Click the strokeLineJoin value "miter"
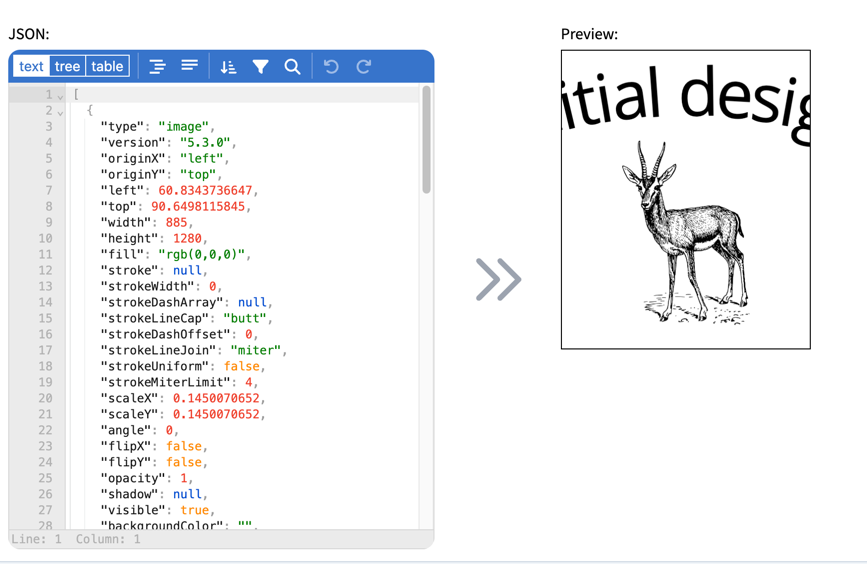Screen dimensions: 867x564 256,351
